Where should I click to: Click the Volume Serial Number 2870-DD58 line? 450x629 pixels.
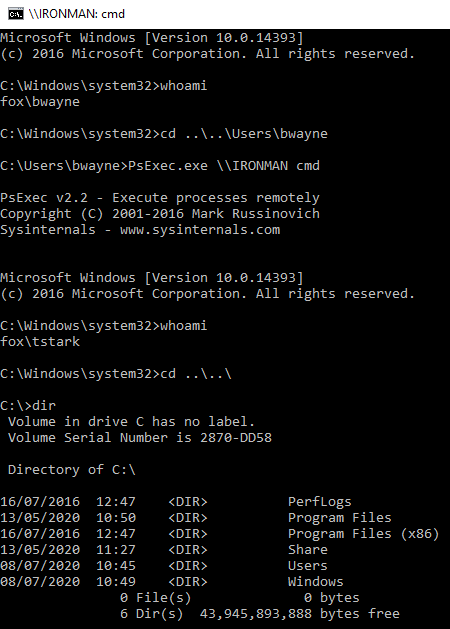[x=140, y=438]
